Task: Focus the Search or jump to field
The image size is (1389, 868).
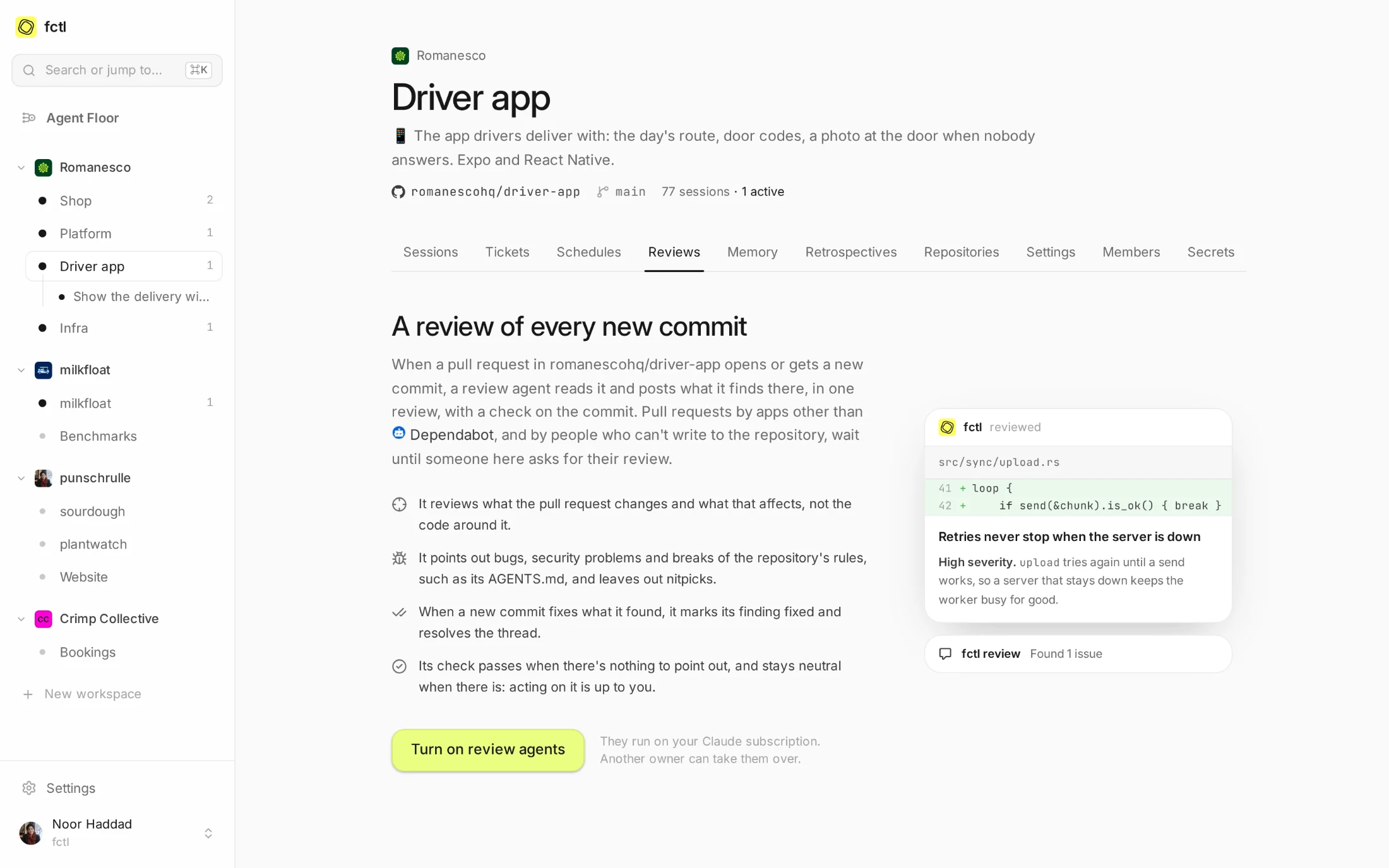Action: coord(117,70)
